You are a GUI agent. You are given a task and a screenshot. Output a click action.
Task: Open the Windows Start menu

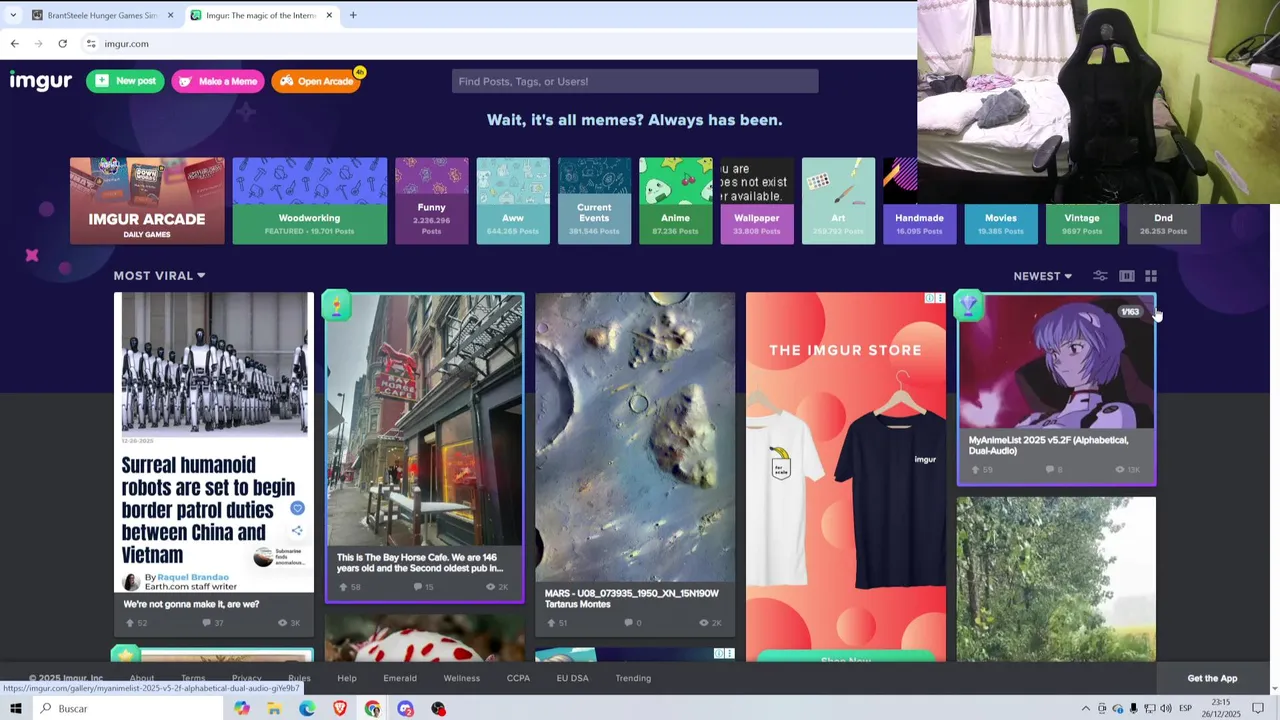15,708
